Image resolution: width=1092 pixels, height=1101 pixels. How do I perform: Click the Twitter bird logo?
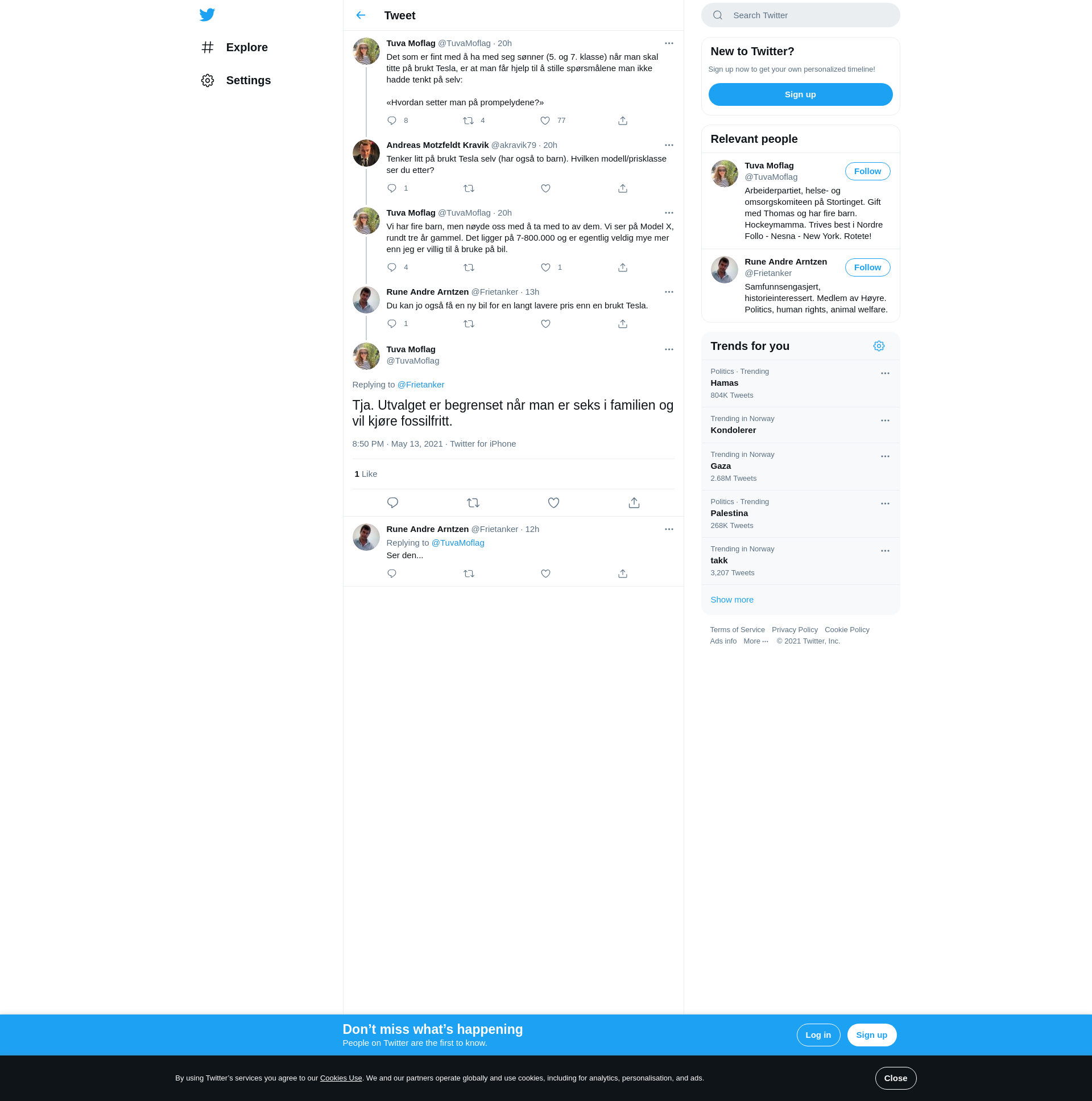pos(208,15)
